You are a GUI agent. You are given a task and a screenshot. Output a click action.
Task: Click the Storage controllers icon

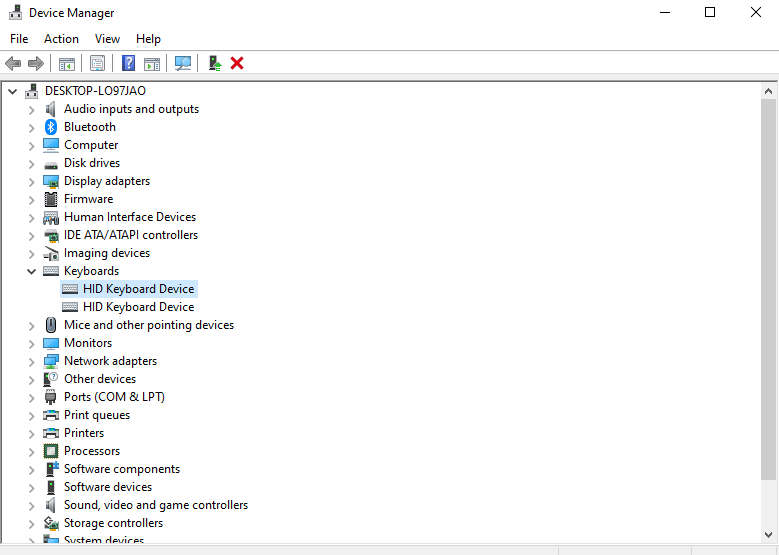[x=51, y=523]
